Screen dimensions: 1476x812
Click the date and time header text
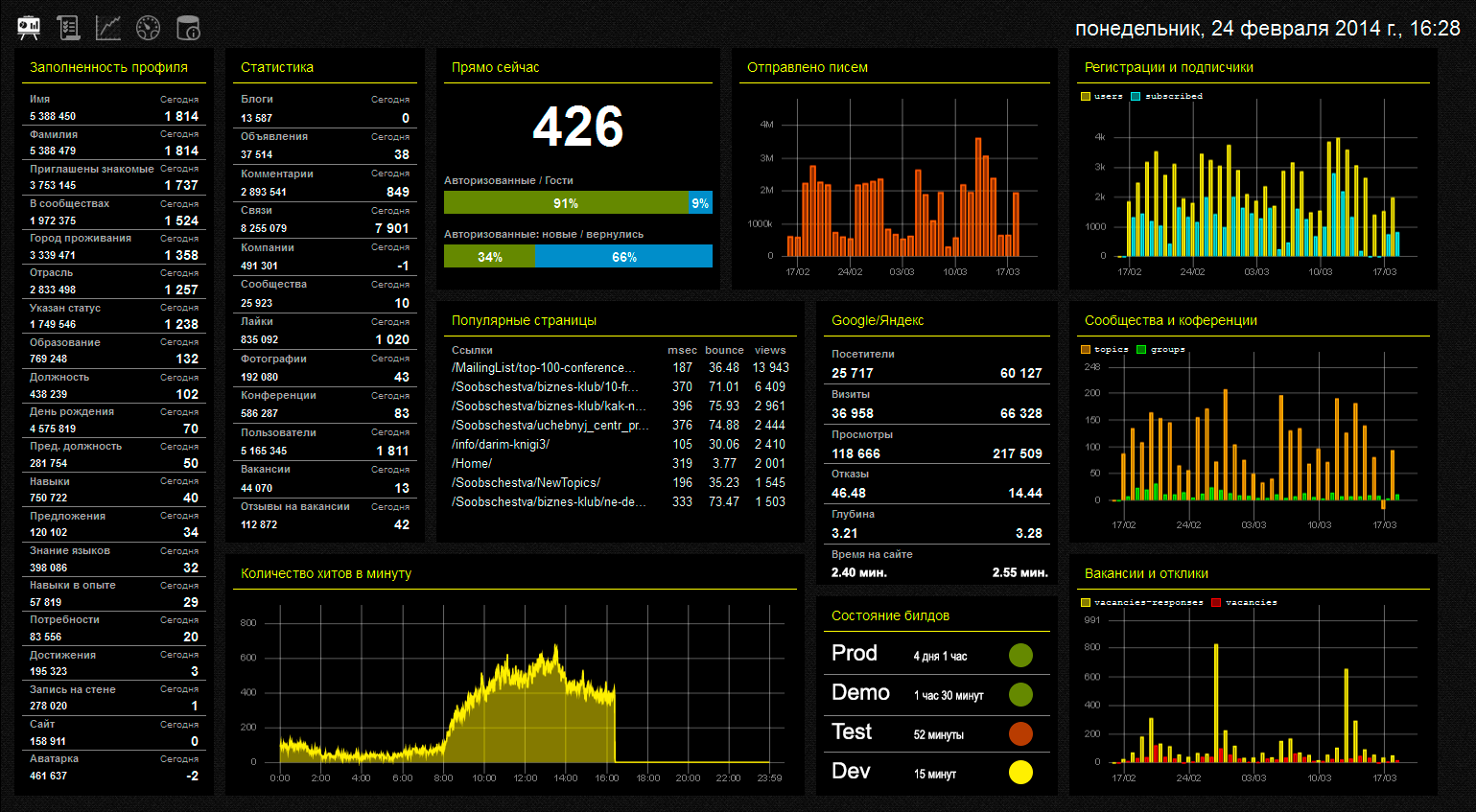pyautogui.click(x=1268, y=29)
